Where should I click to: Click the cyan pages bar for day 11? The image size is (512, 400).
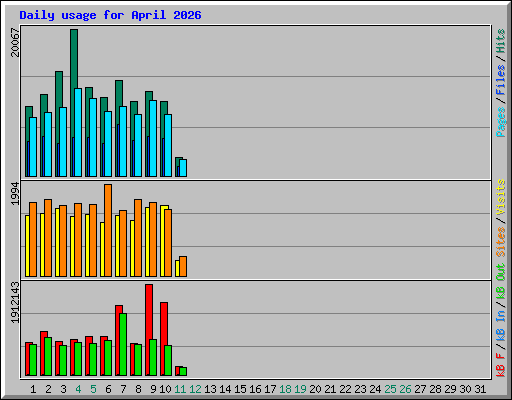coord(183,168)
